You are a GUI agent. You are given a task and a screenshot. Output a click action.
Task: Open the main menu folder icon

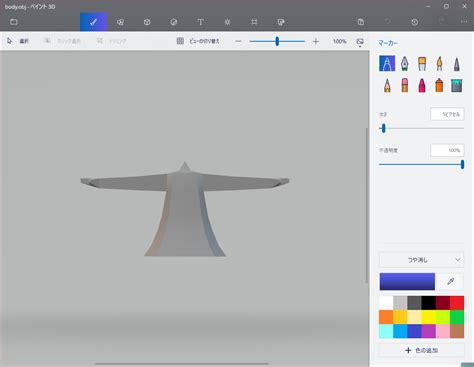[14, 22]
